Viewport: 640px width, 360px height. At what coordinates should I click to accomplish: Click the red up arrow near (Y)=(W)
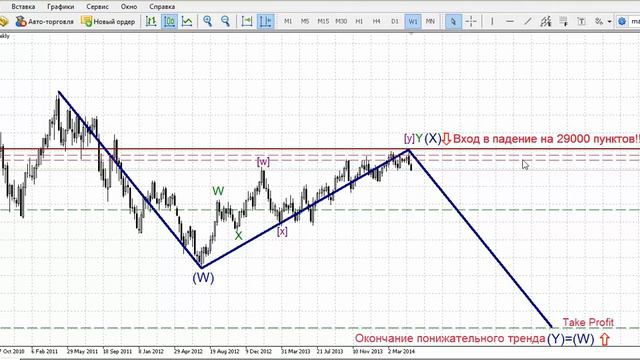(604, 339)
